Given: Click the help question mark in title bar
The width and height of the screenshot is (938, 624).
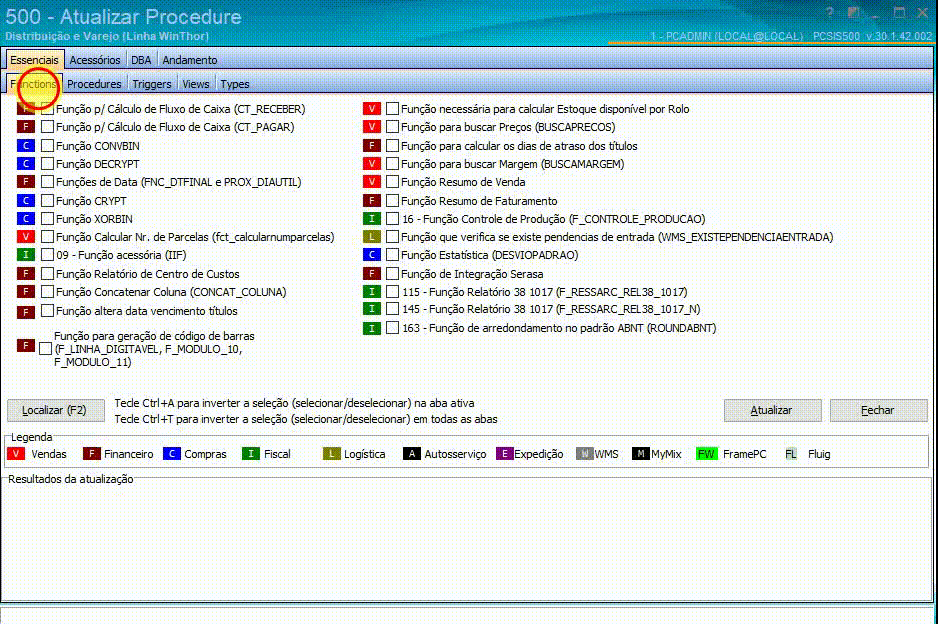Looking at the screenshot, I should 829,12.
